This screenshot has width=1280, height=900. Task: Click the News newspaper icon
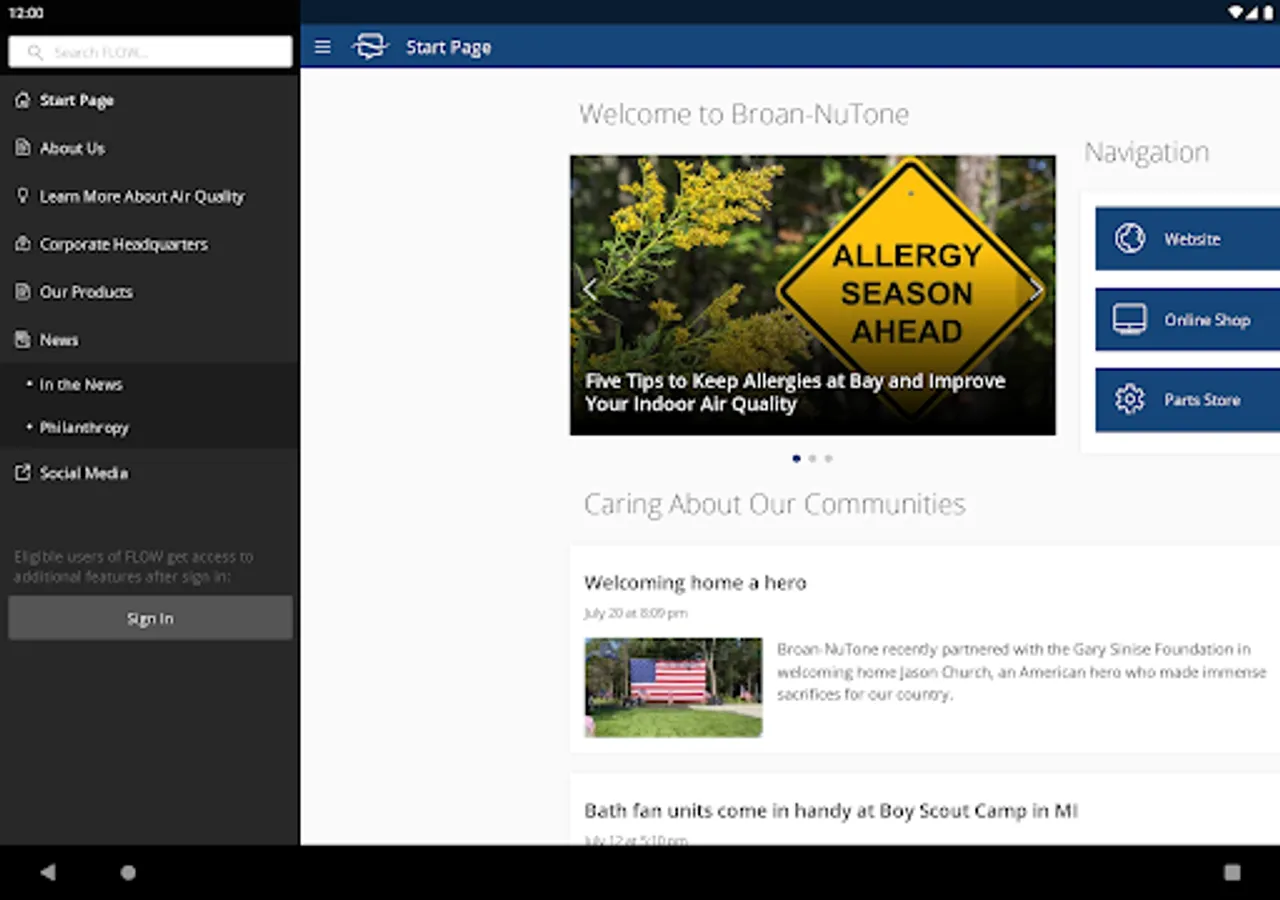click(23, 340)
